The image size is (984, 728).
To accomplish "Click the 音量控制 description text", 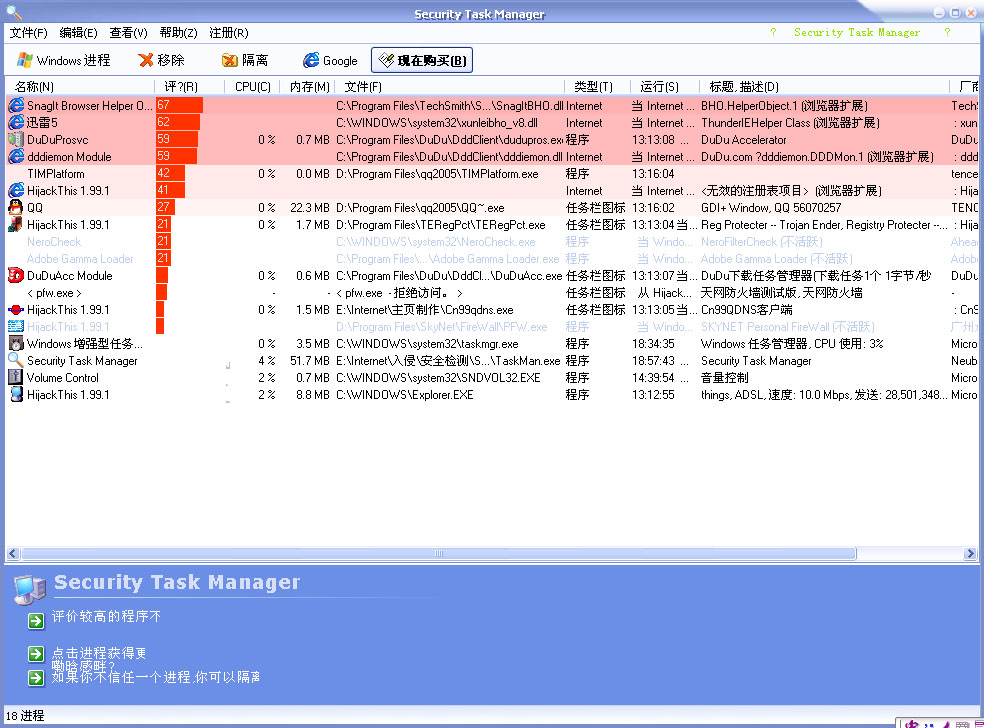I will coord(724,378).
